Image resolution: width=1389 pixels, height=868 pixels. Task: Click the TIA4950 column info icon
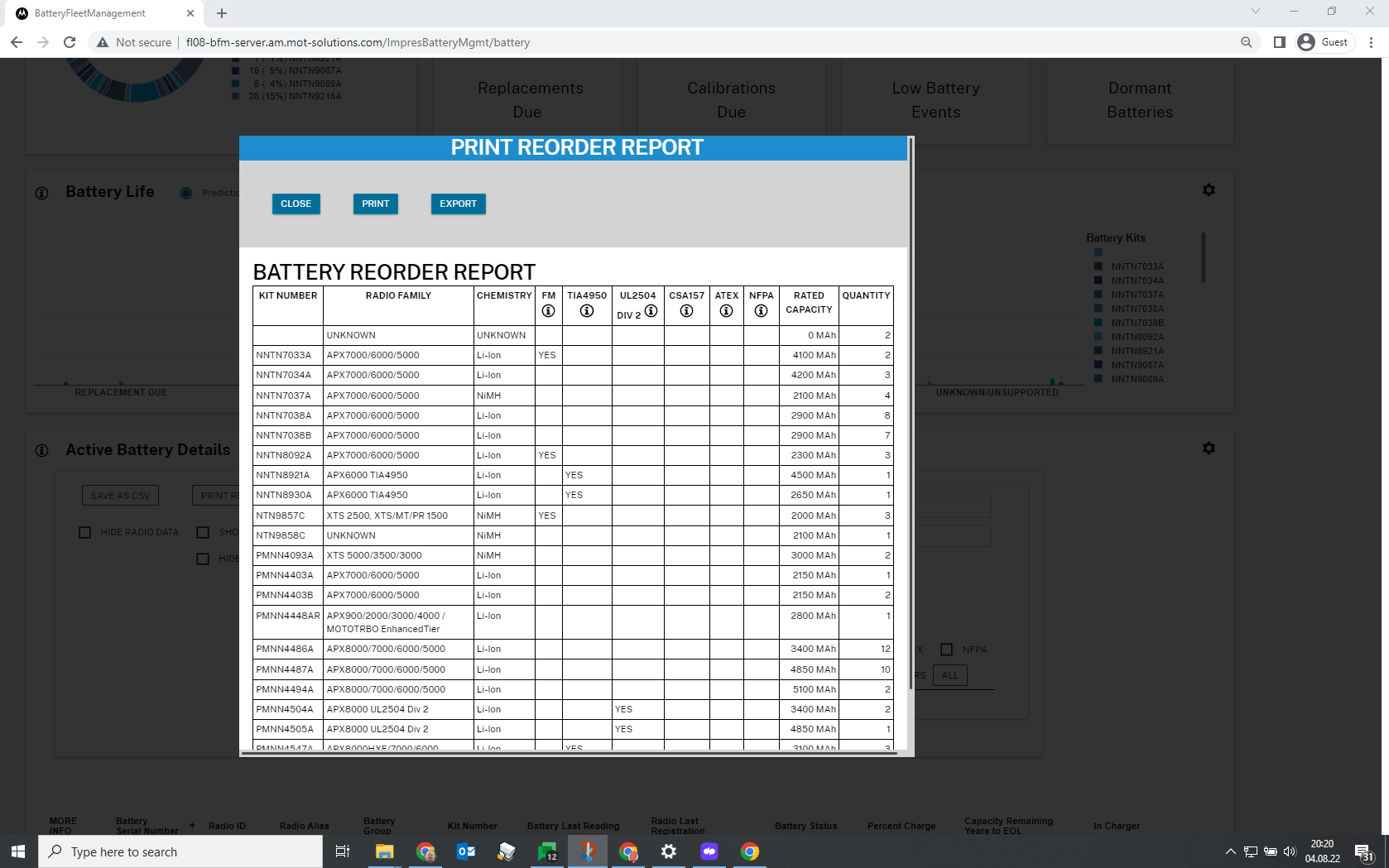coord(587,311)
